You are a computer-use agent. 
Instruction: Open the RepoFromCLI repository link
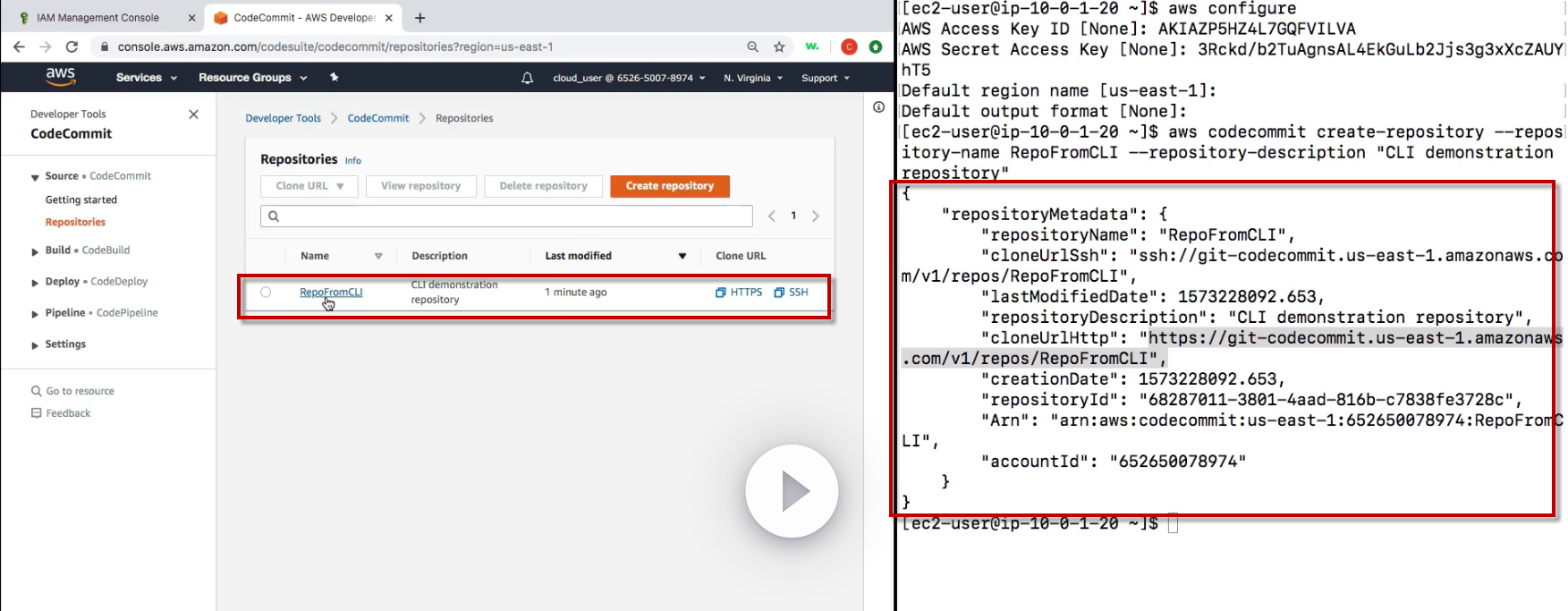coord(331,292)
